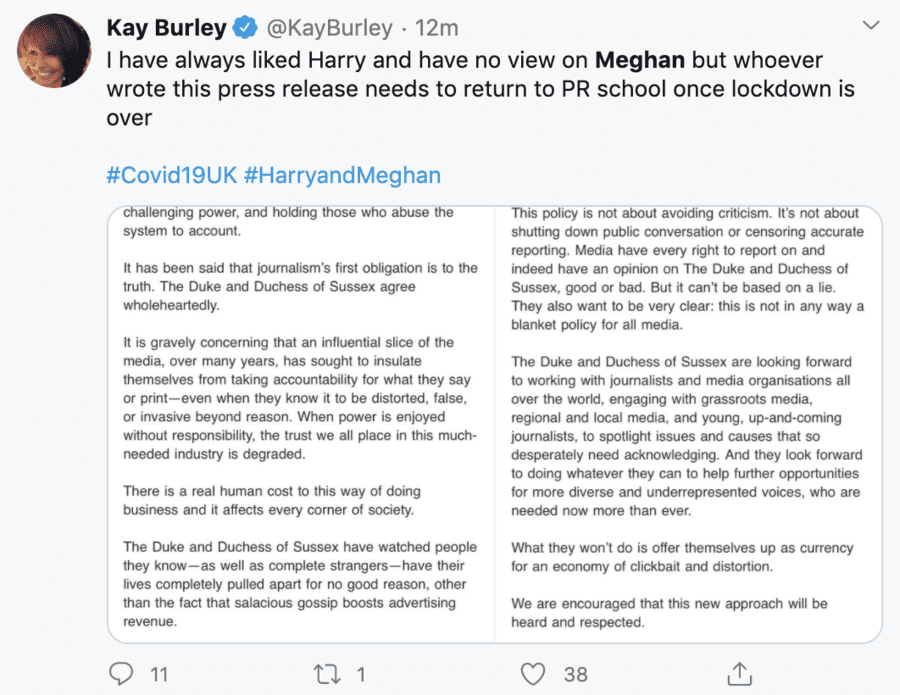Open the share tweet icon
Screen dimensions: 900x695
pos(740,672)
